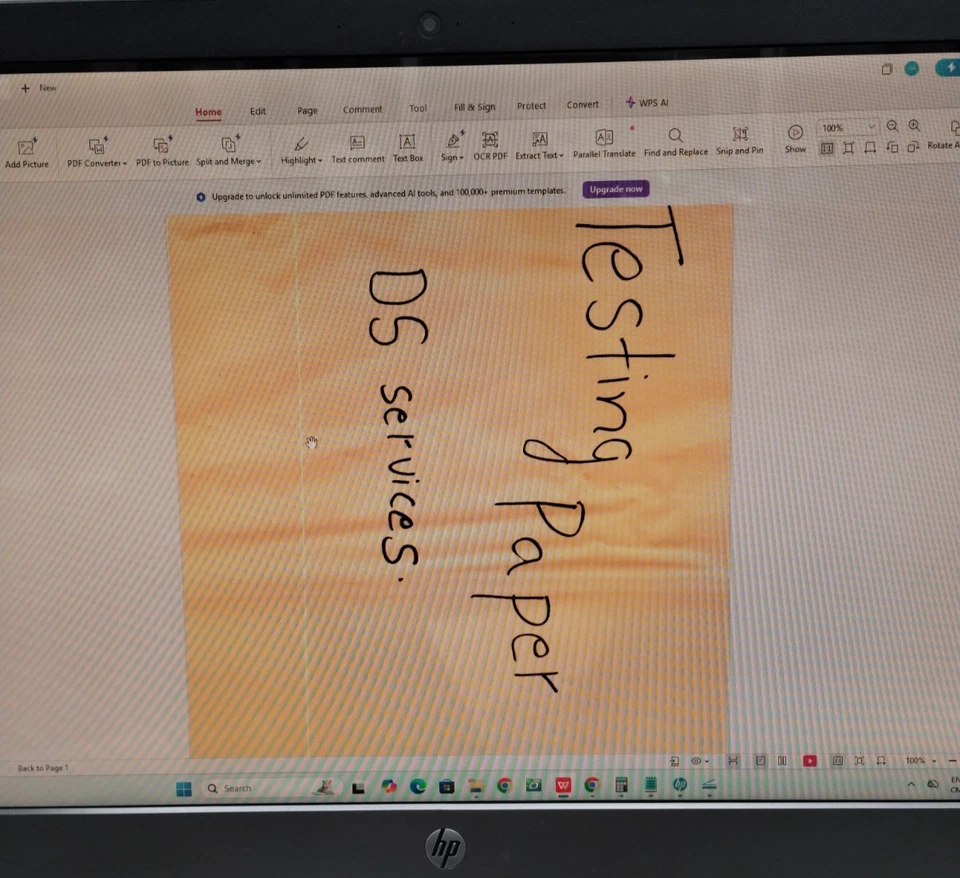Switch to the Home tab

(208, 112)
